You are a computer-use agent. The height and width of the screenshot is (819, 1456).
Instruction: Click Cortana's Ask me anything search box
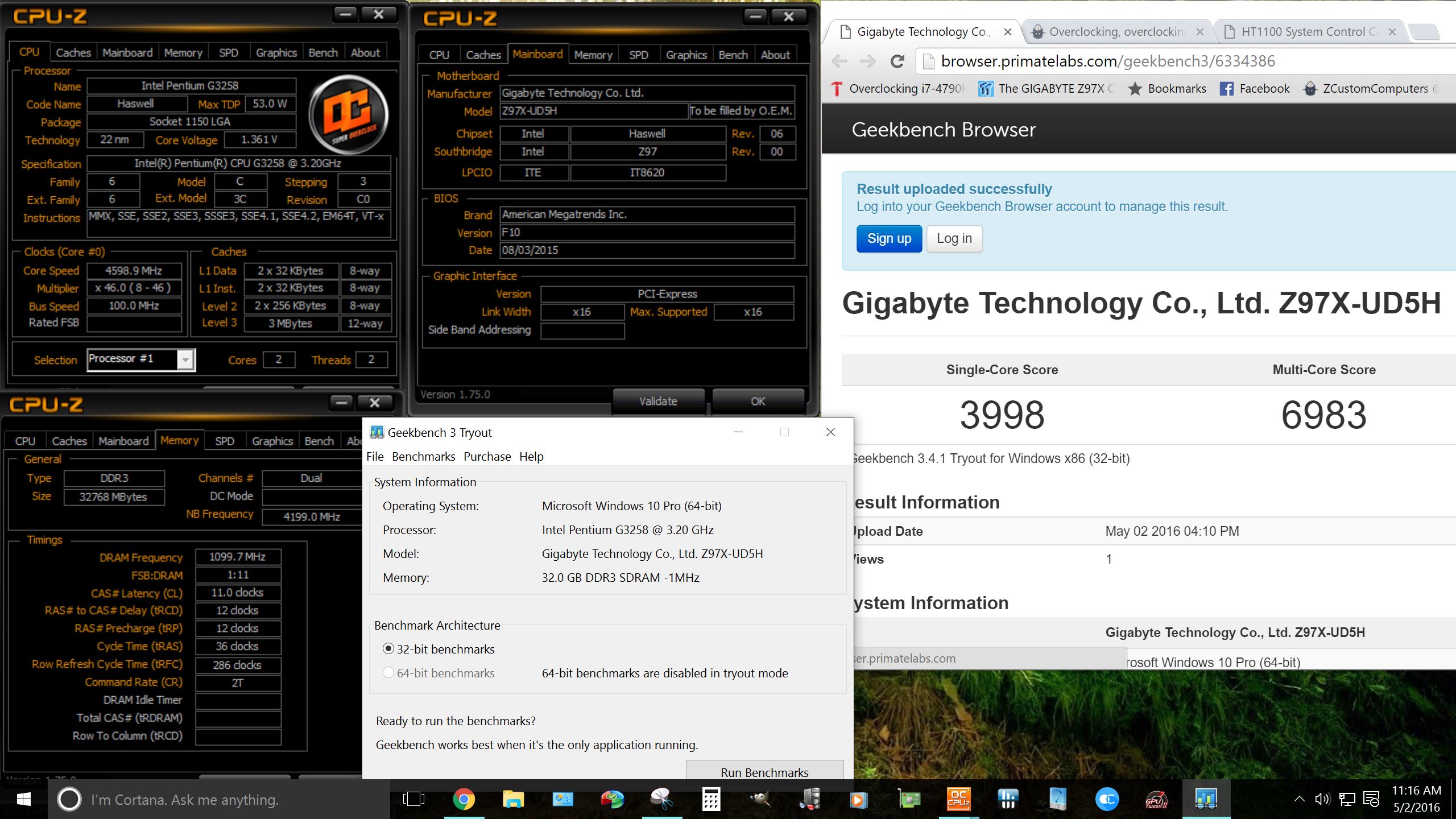[x=218, y=800]
